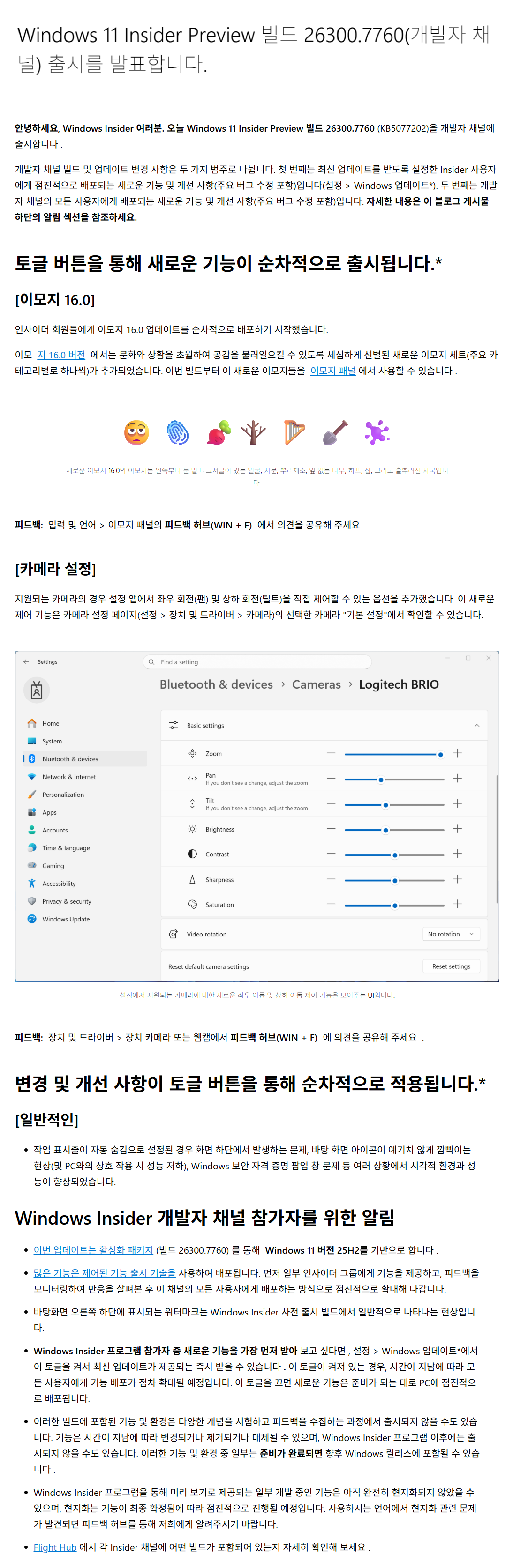This screenshot has height=1568, width=513.
Task: Collapse the Basic settings section chevron
Action: click(476, 725)
